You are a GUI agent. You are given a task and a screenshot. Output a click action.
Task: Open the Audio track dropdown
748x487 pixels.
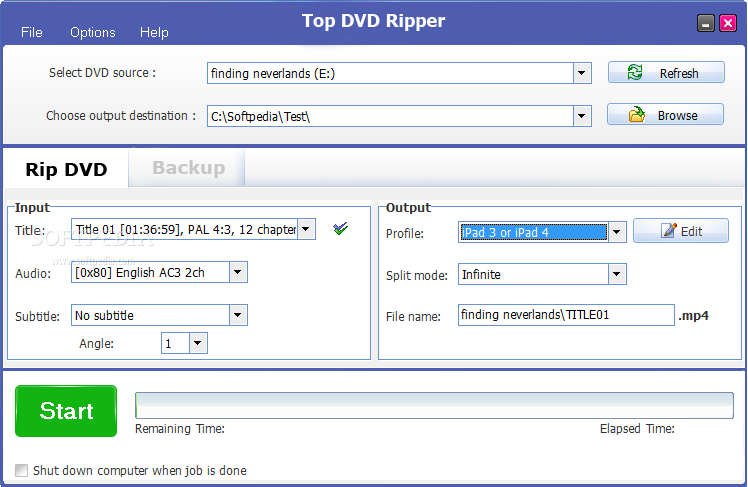(238, 272)
